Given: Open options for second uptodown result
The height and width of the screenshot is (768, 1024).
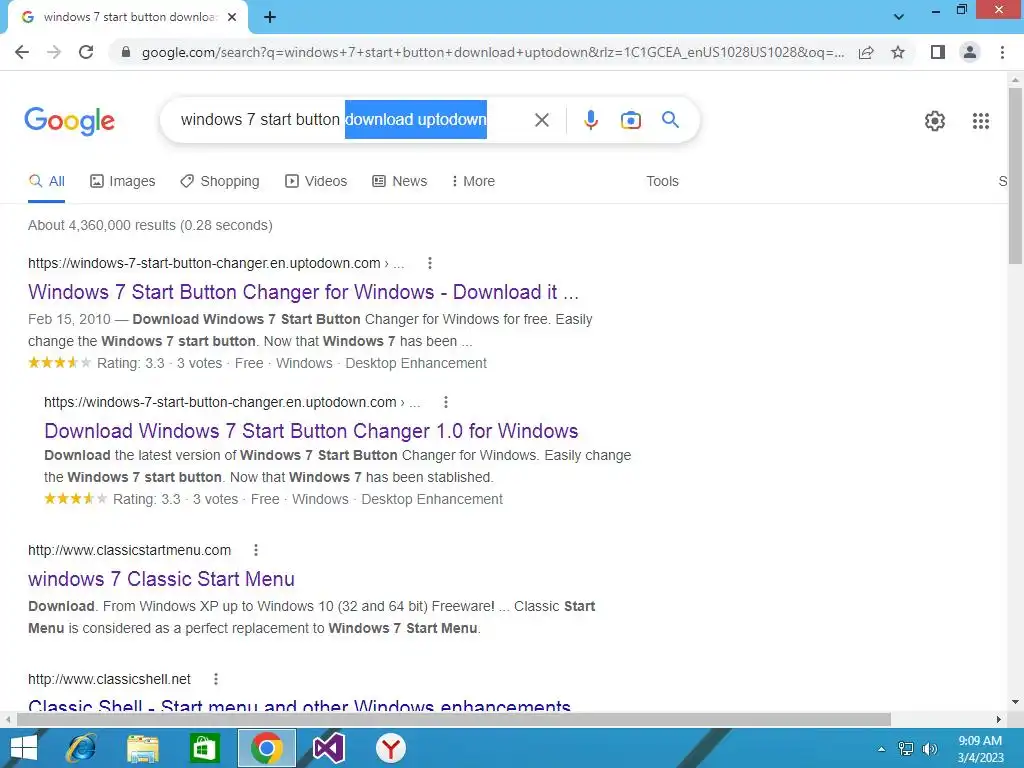Looking at the screenshot, I should [445, 402].
